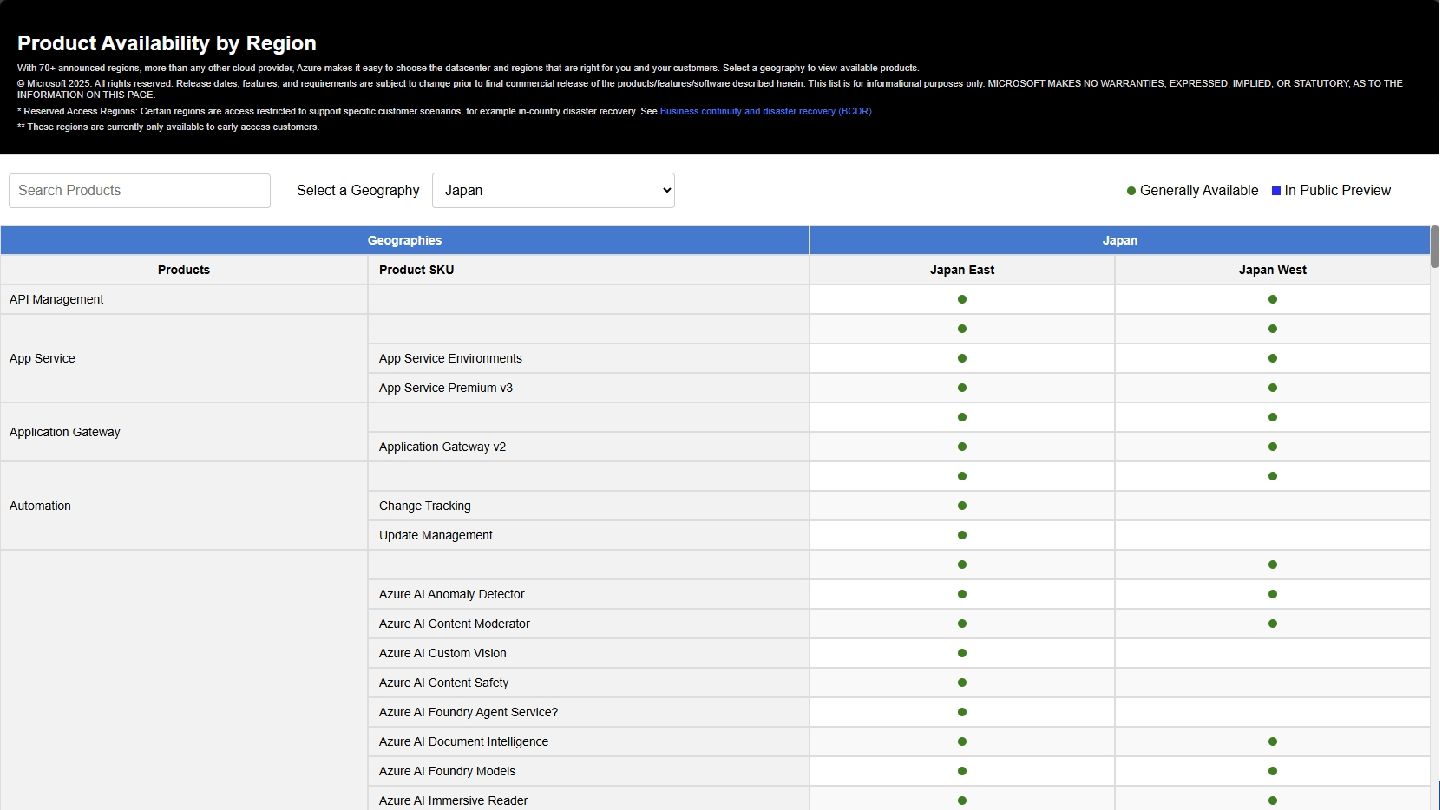1440x810 pixels.
Task: Click the Product Availability by Region heading
Action: 167,43
